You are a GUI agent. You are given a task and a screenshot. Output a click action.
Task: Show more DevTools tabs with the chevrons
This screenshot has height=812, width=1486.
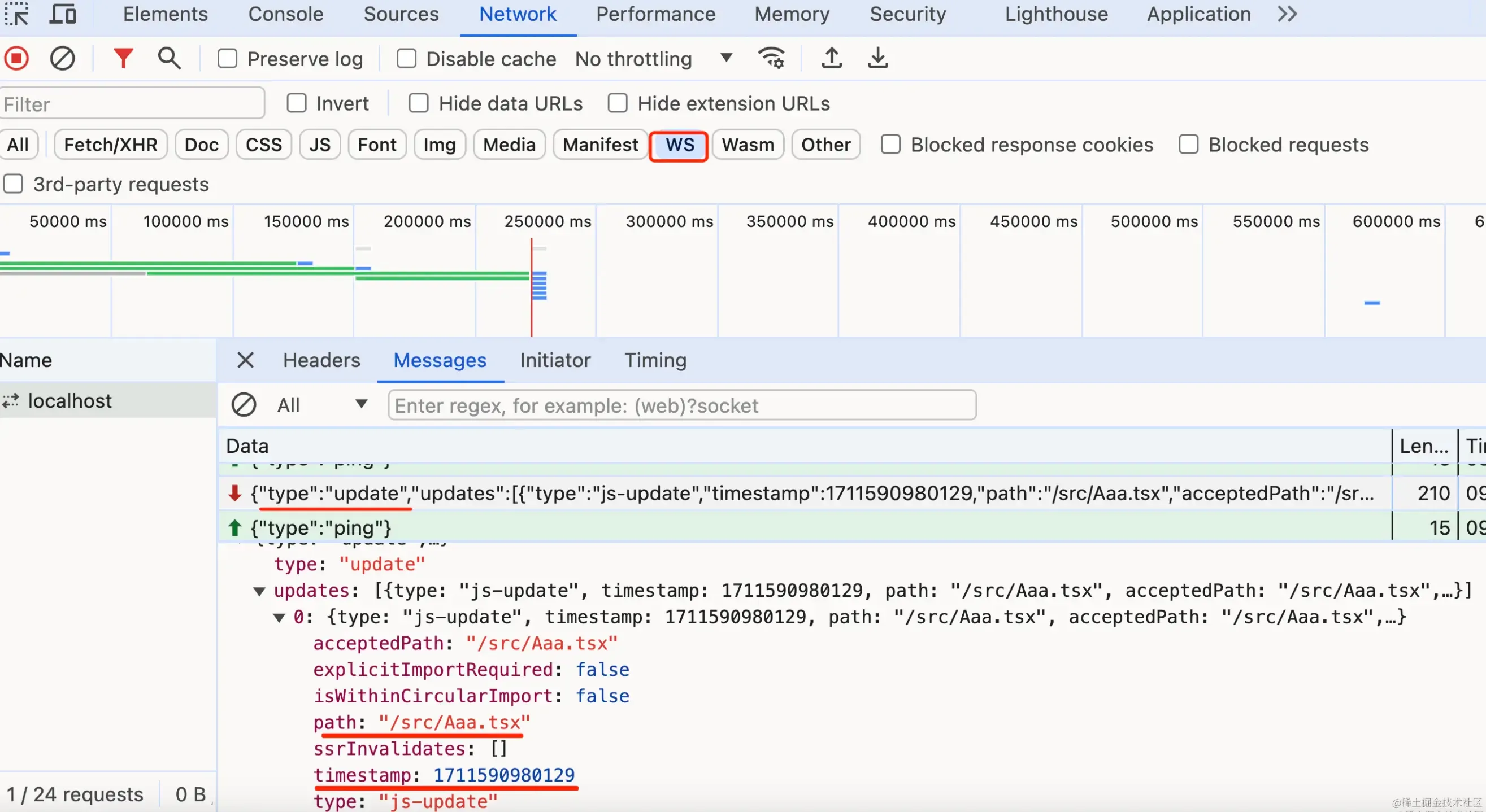click(1288, 14)
